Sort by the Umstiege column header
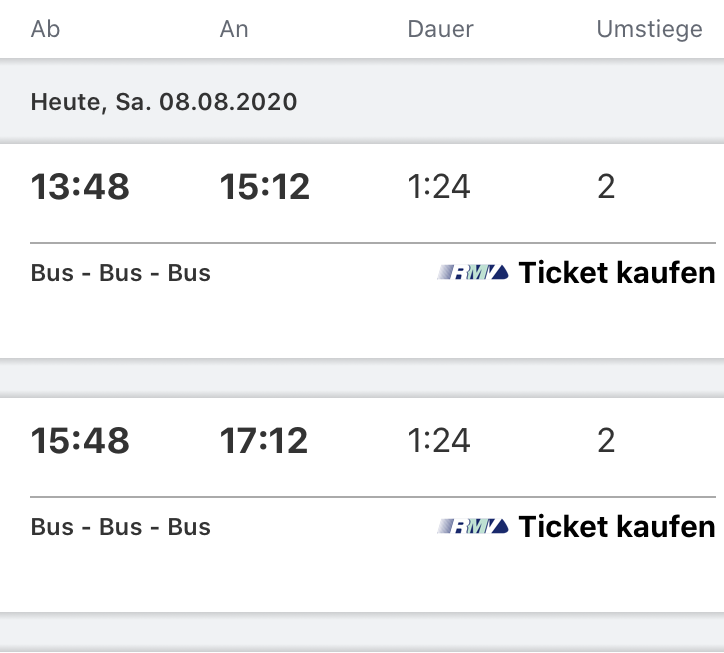 [x=650, y=29]
